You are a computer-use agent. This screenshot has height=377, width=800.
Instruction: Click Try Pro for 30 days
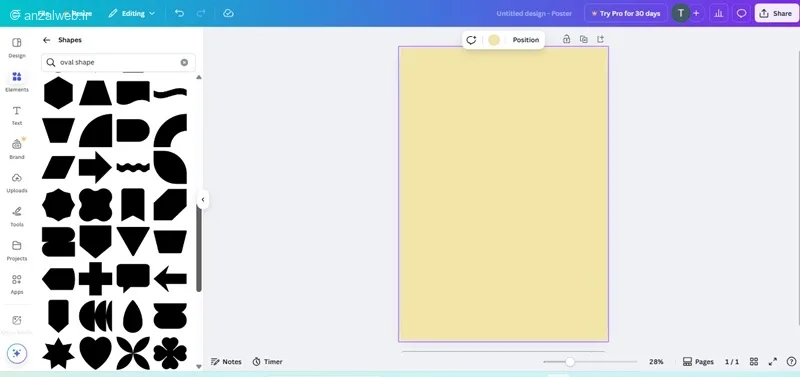626,13
